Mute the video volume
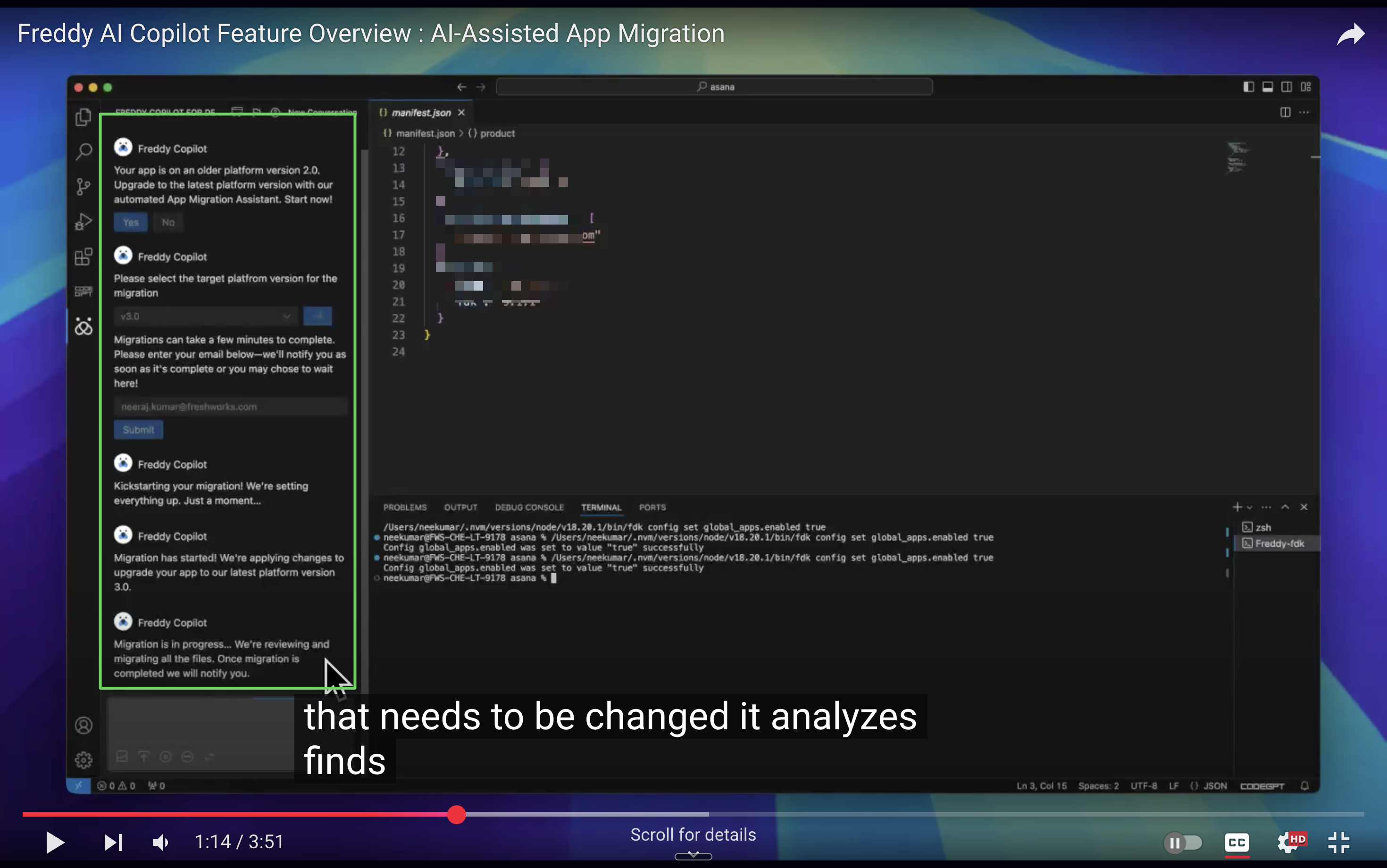This screenshot has width=1387, height=868. 160,842
